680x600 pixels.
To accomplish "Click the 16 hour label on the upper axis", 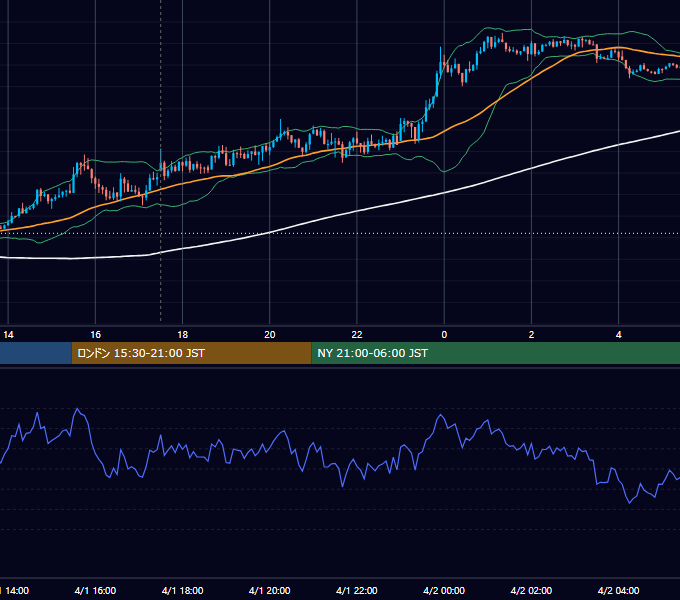I will pyautogui.click(x=95, y=335).
